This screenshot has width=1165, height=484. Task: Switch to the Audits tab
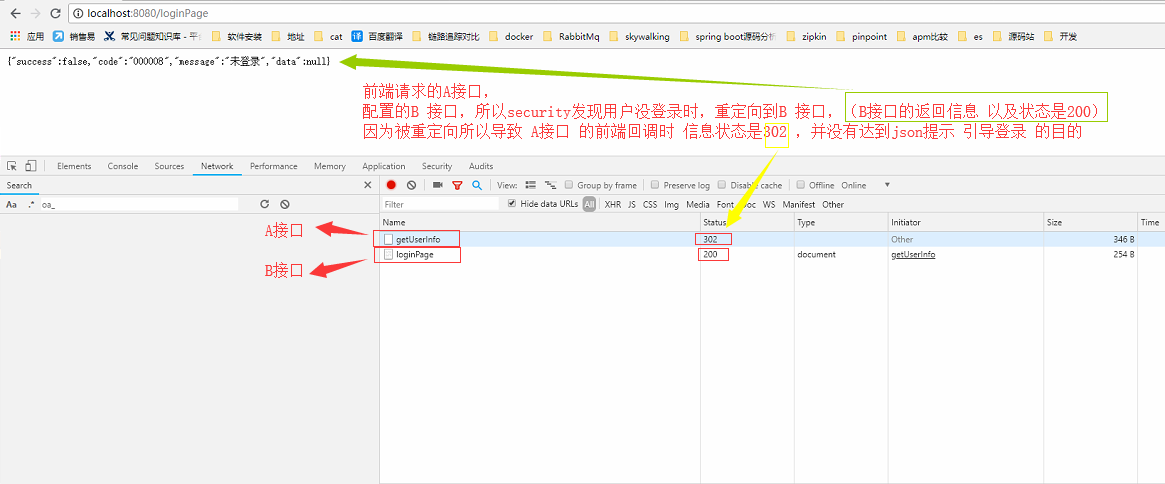coord(481,166)
